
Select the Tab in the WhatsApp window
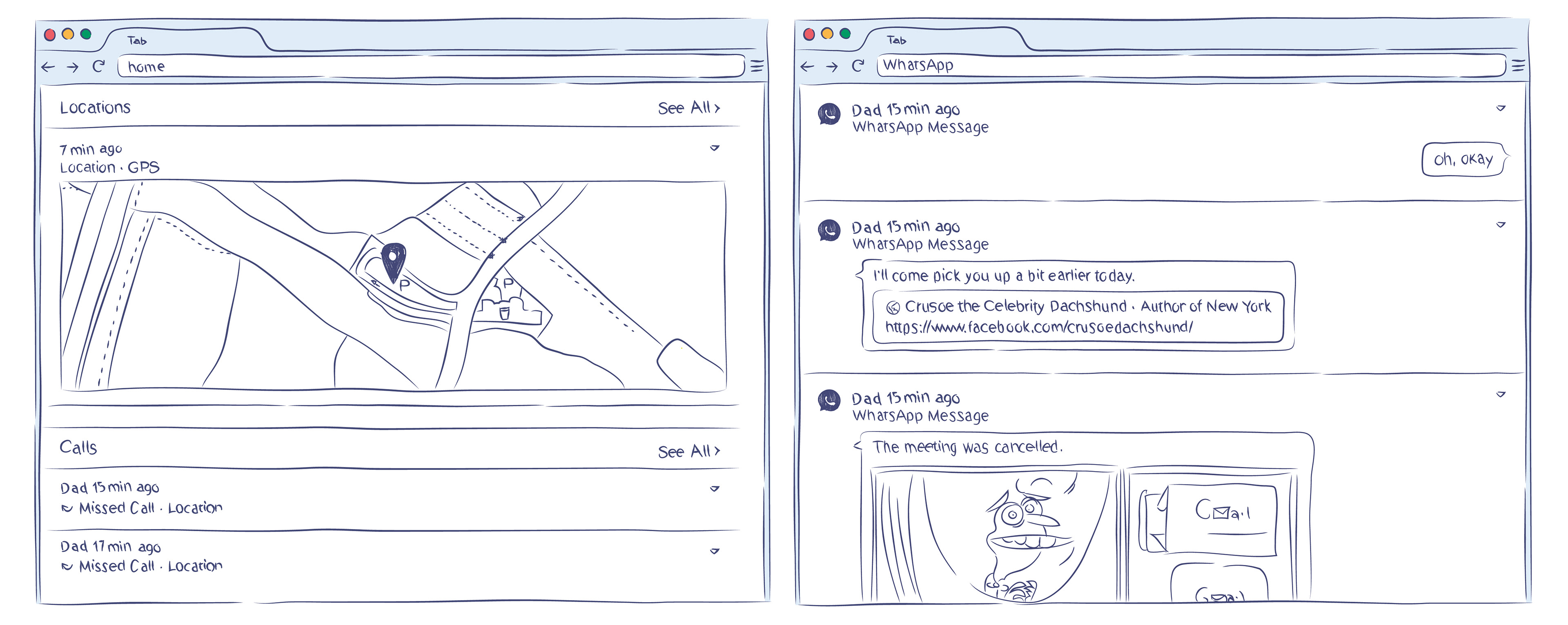click(x=897, y=40)
